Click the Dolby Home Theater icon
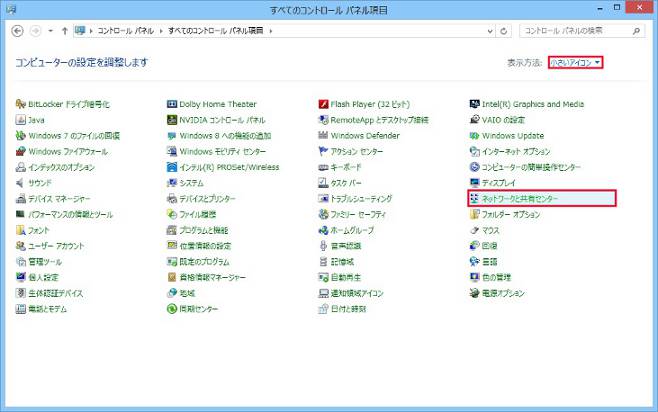The width and height of the screenshot is (658, 412). pyautogui.click(x=172, y=104)
